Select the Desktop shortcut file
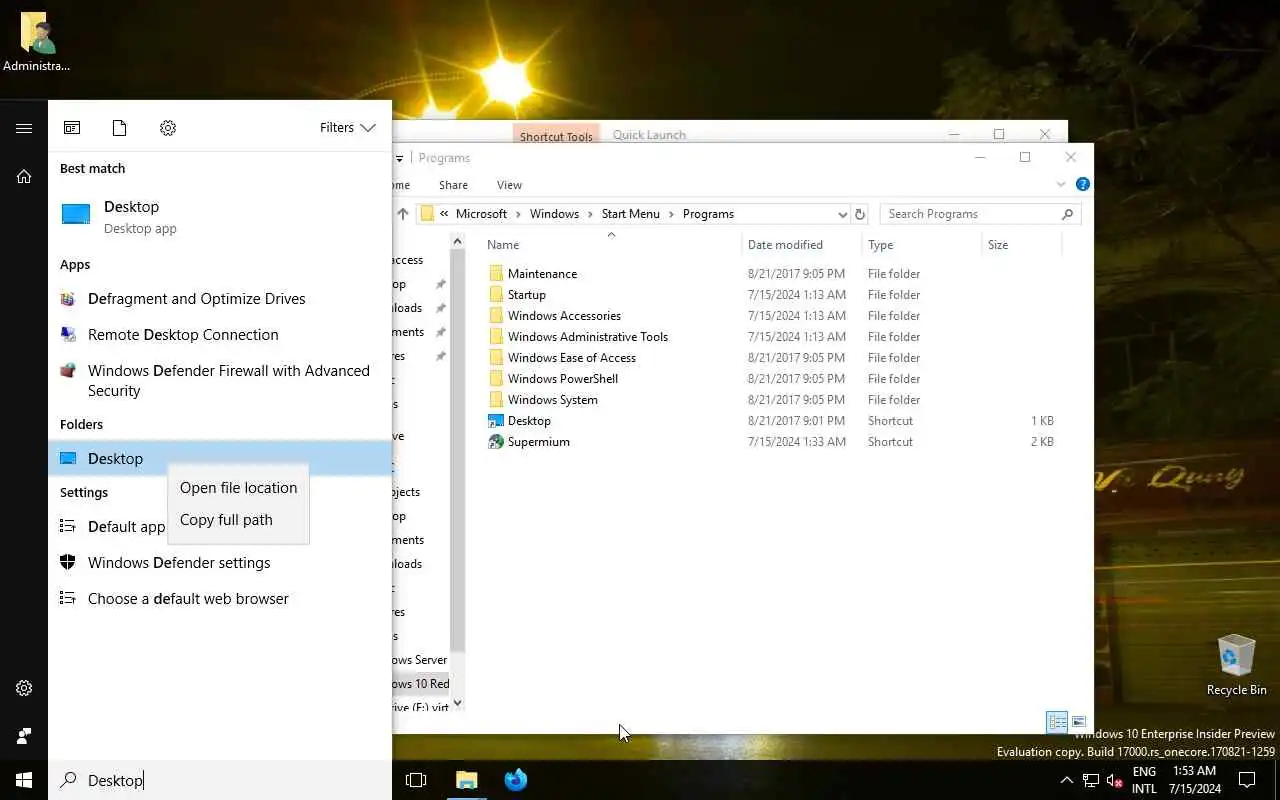 529,421
